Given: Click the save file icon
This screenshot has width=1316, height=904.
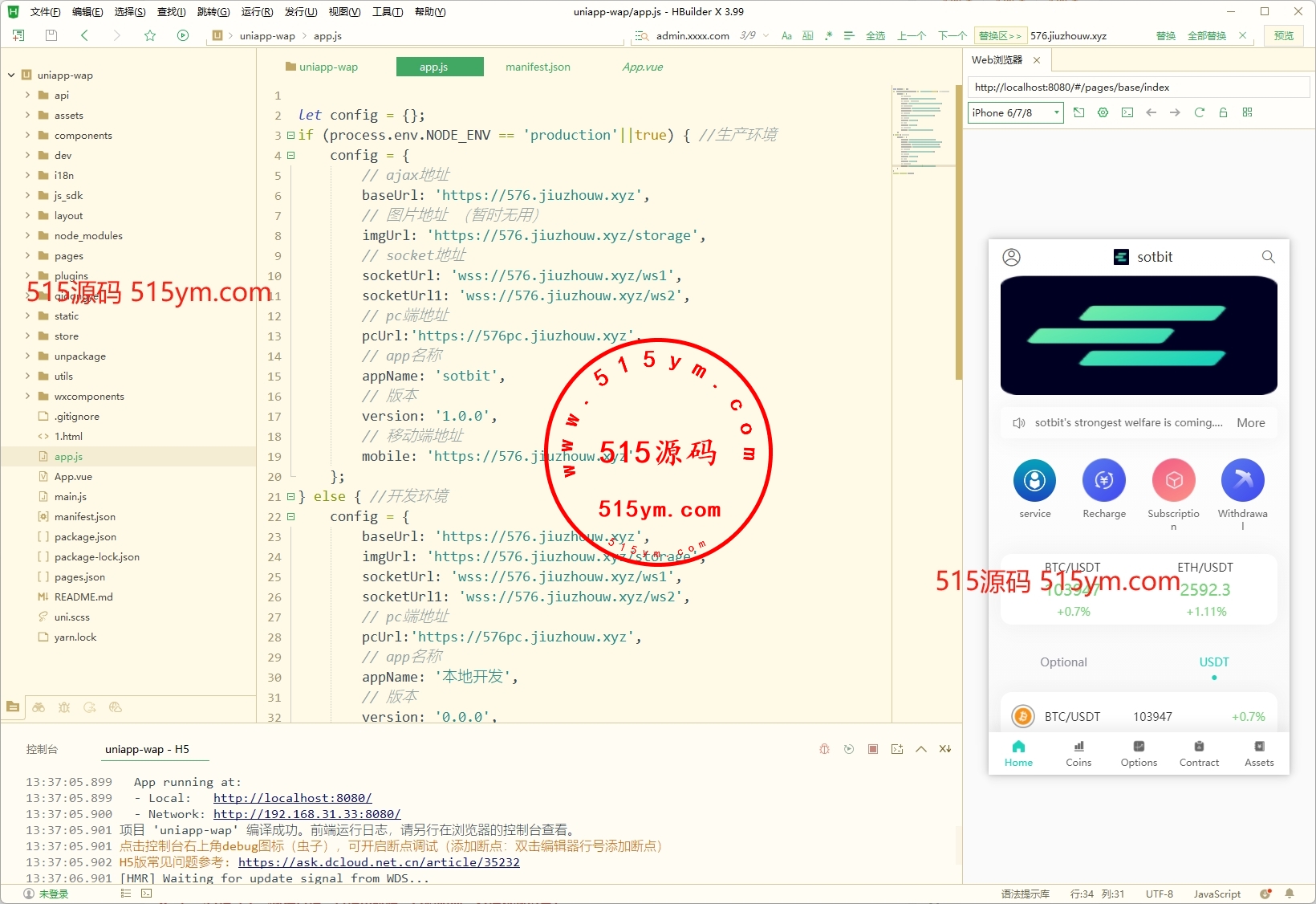Looking at the screenshot, I should click(51, 35).
